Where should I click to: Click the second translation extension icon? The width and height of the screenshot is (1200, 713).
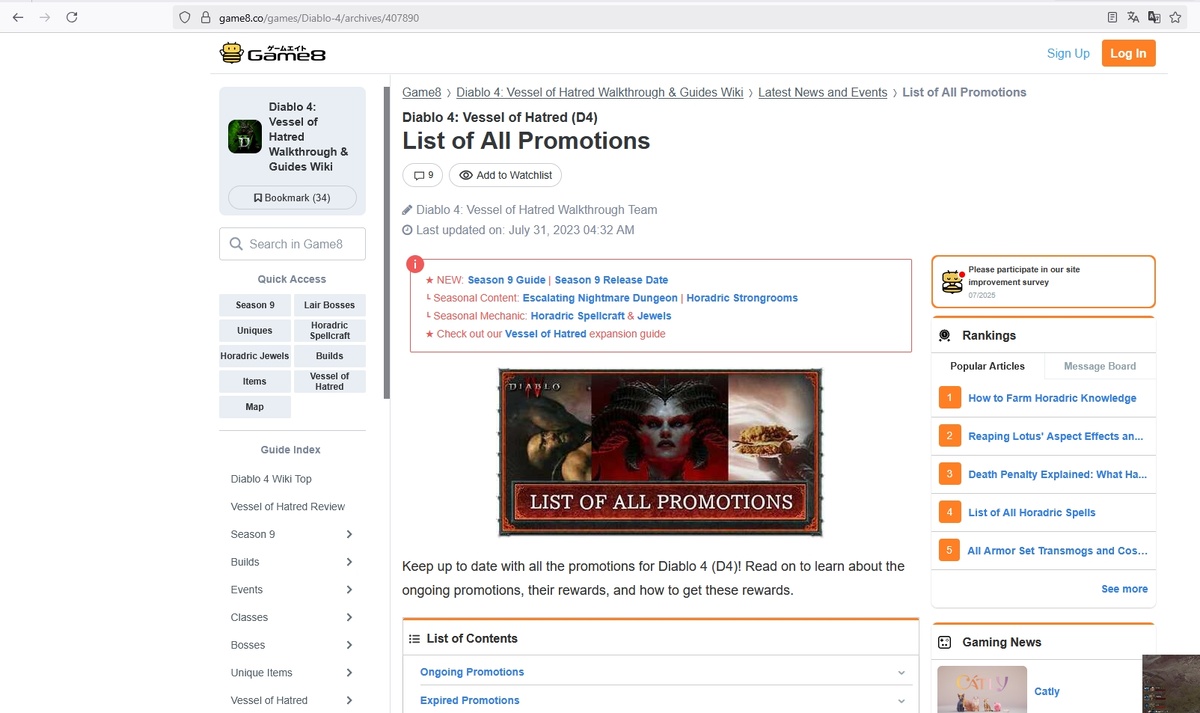(x=1154, y=17)
